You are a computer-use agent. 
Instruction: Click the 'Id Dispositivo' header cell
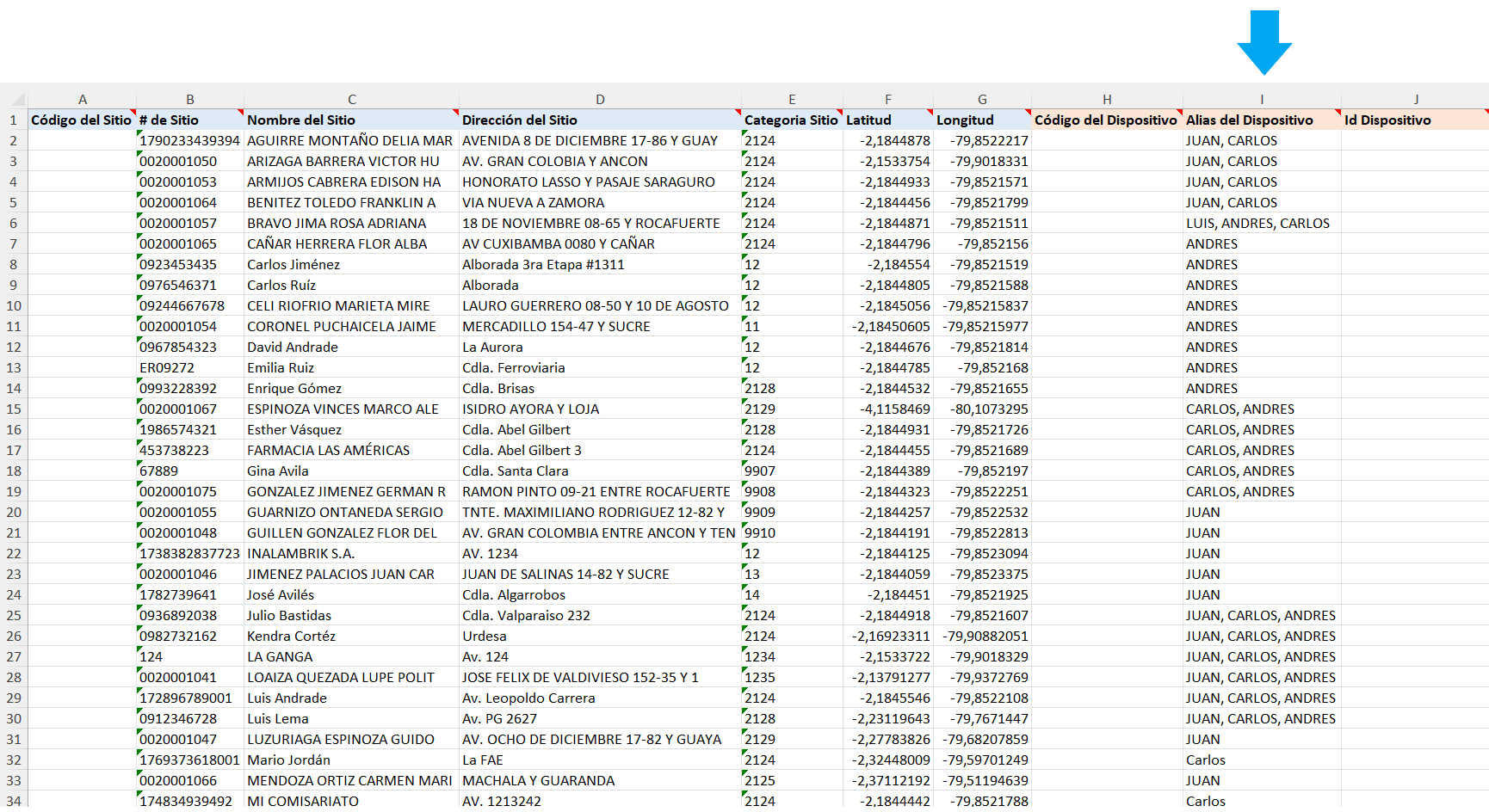1415,120
